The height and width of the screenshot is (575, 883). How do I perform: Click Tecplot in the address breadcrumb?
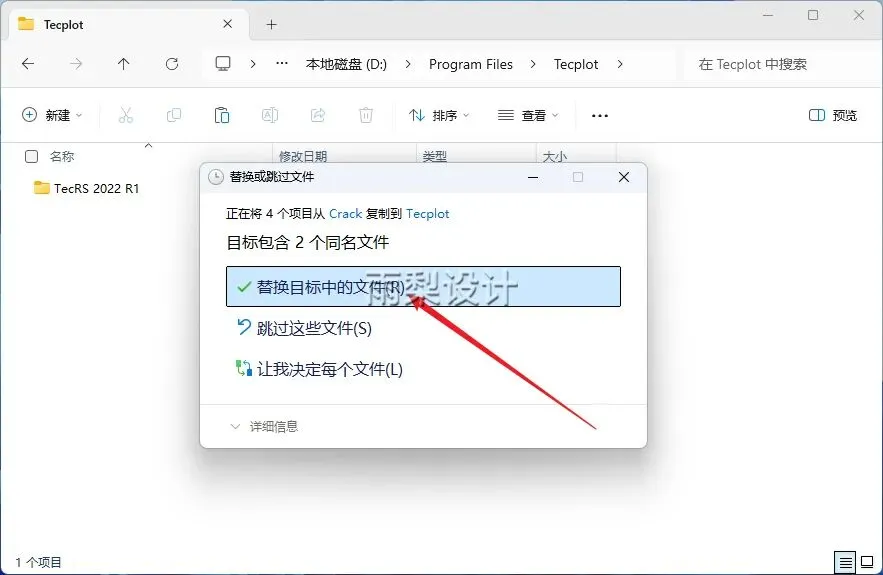576,64
